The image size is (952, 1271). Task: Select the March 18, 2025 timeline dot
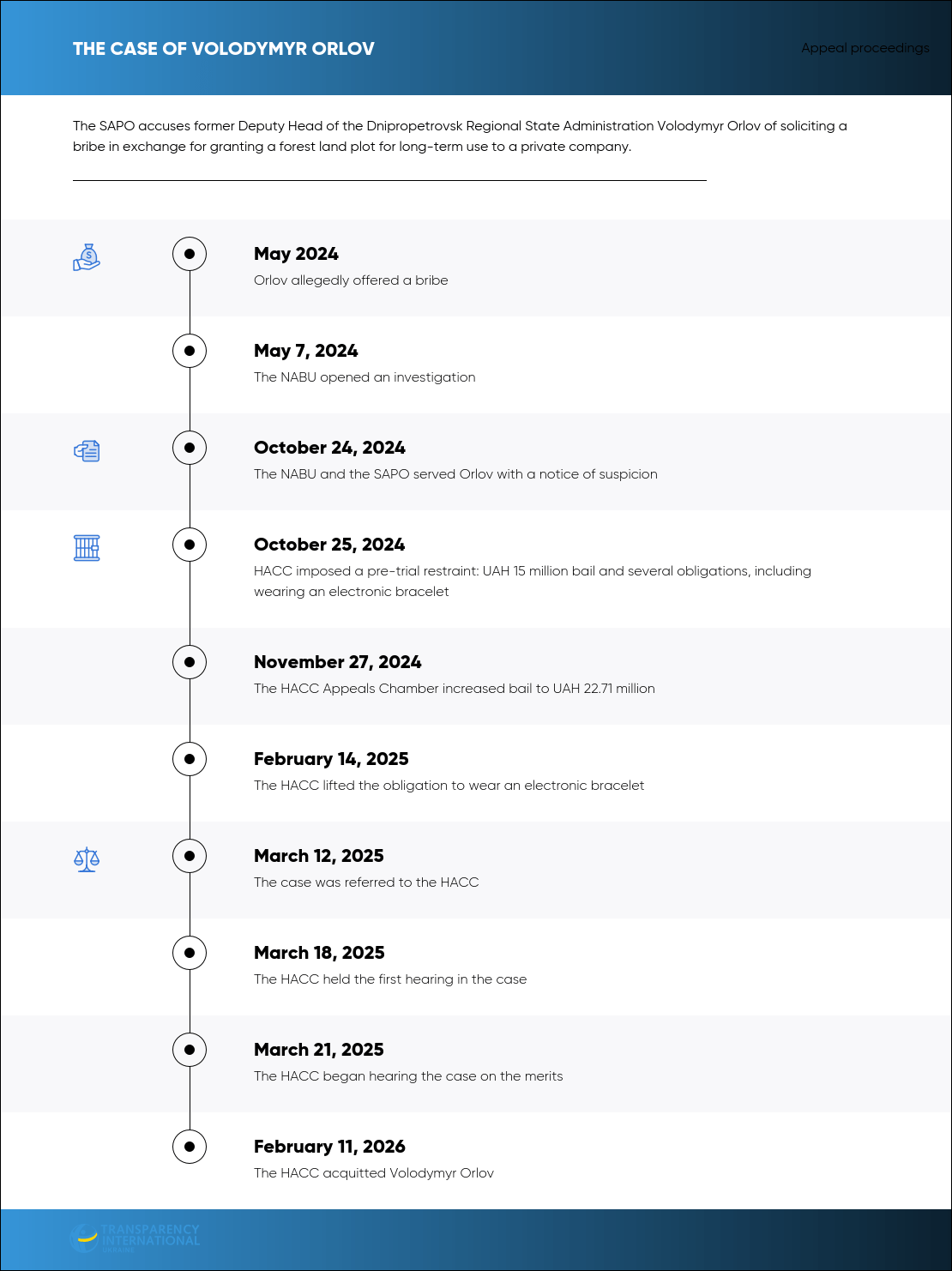190,953
